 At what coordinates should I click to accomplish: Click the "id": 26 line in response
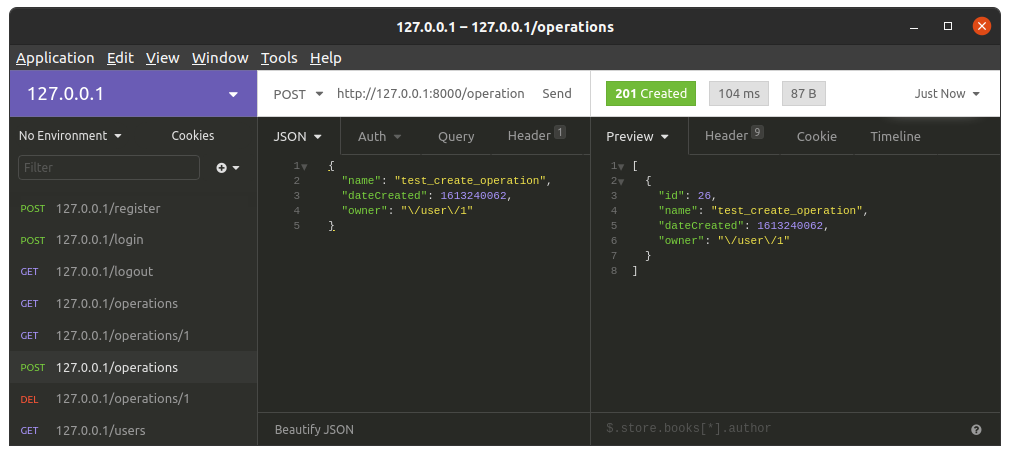pos(687,196)
